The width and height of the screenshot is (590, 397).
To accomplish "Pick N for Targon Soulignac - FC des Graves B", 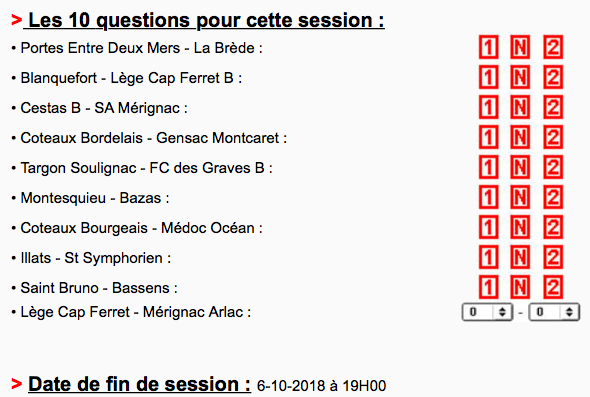I will [520, 167].
